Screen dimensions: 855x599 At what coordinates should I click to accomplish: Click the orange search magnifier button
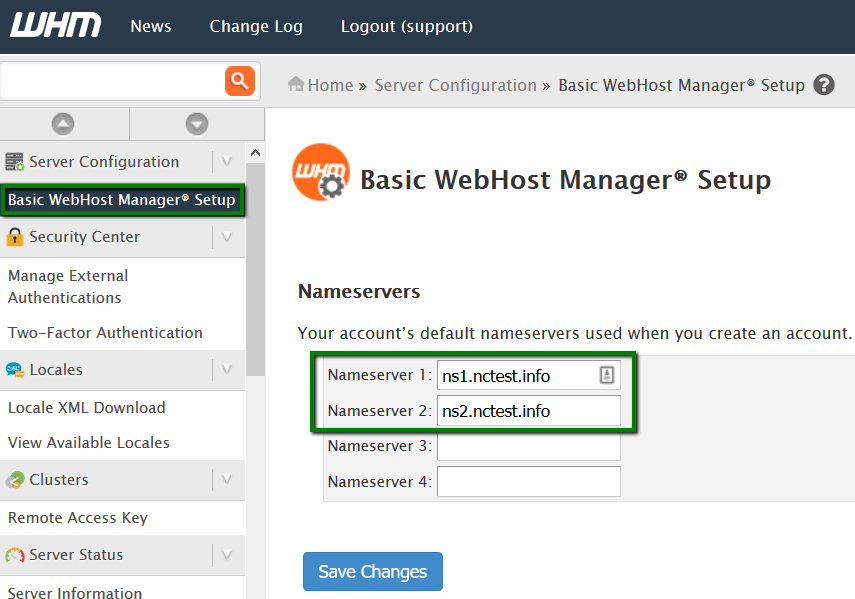pos(239,81)
